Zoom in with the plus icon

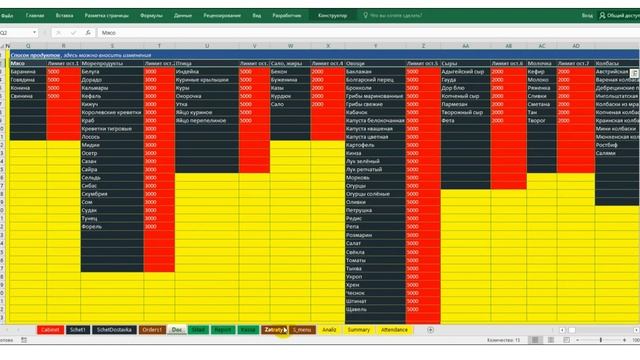(x=624, y=340)
